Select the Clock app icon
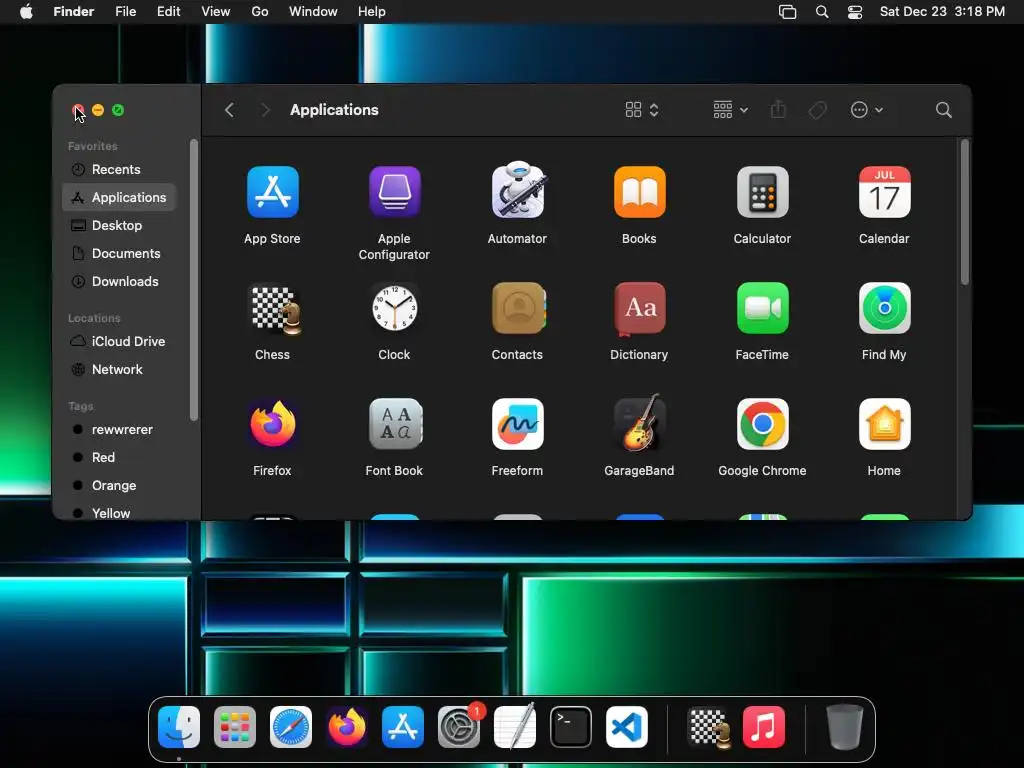1024x768 pixels. coord(394,308)
